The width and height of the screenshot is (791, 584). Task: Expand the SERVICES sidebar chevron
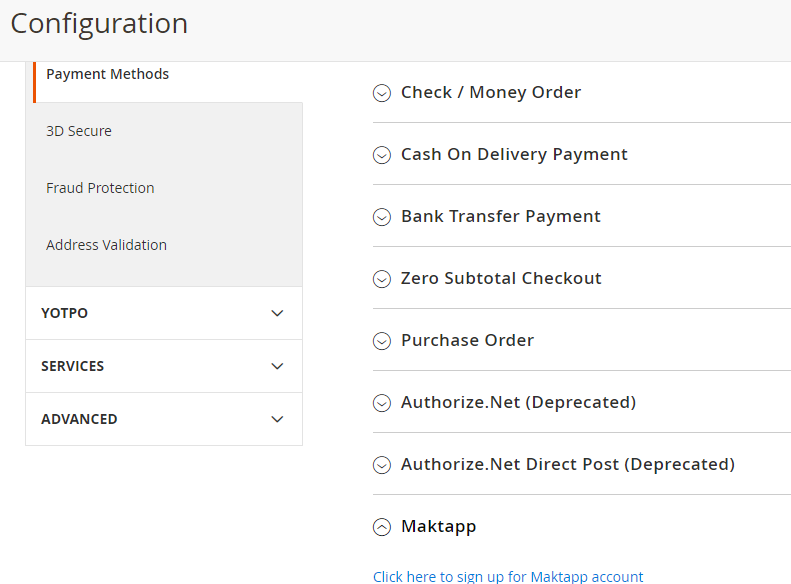[277, 366]
